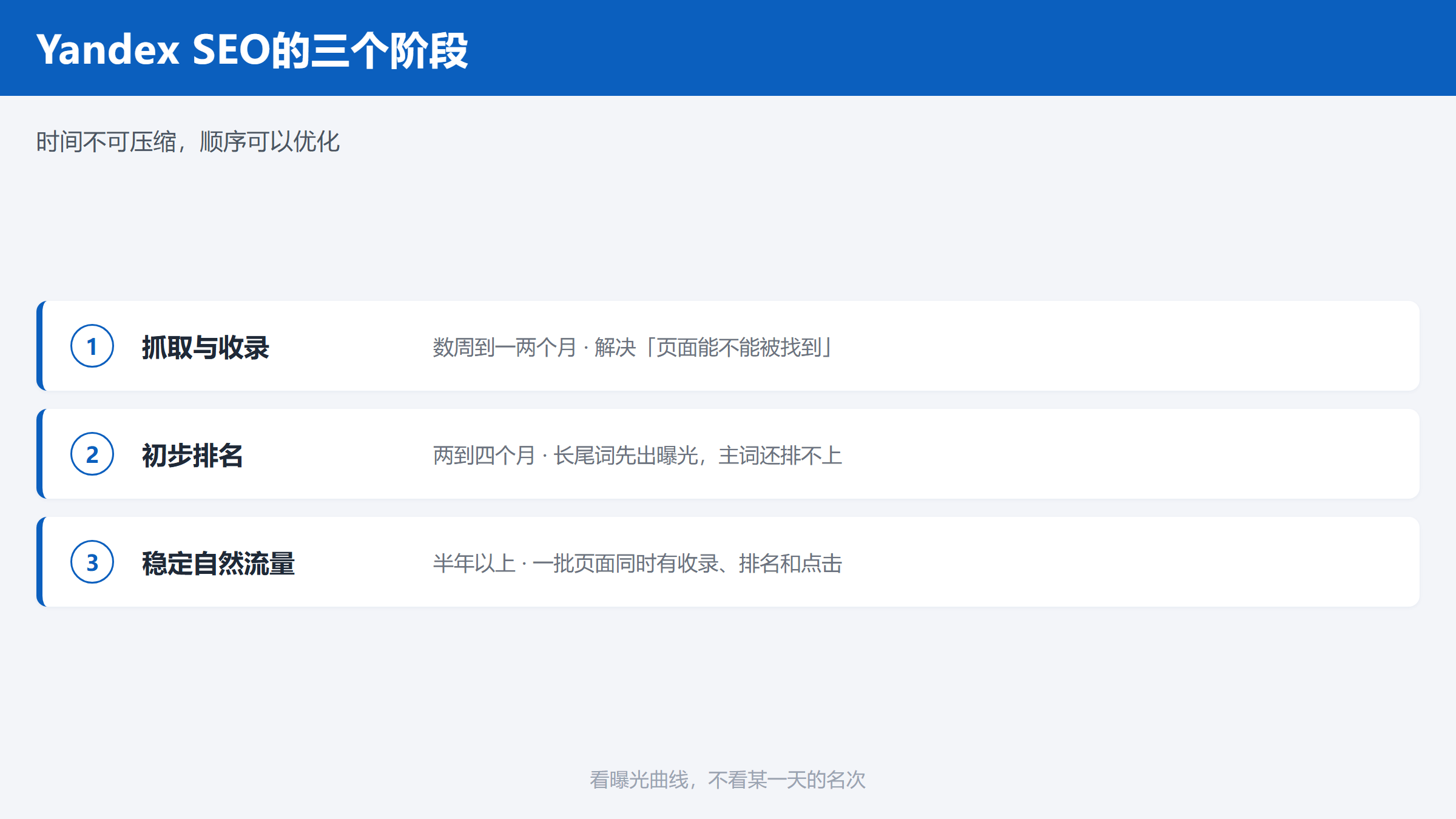Click the description starting '数周到一两个月'
The height and width of the screenshot is (819, 1456).
pos(633,348)
